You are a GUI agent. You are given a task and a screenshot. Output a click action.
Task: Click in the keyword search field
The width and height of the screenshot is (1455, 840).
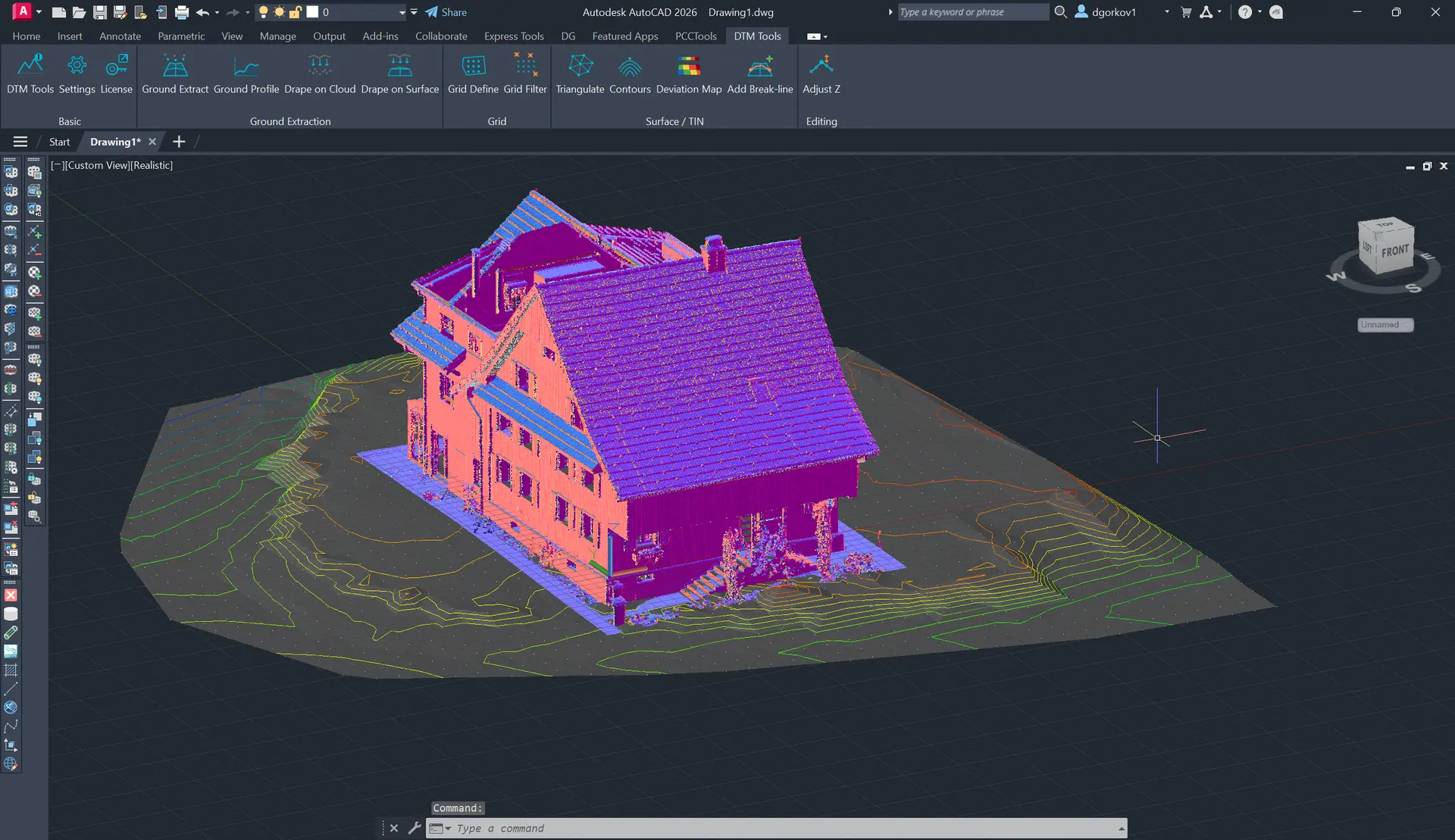(x=973, y=12)
